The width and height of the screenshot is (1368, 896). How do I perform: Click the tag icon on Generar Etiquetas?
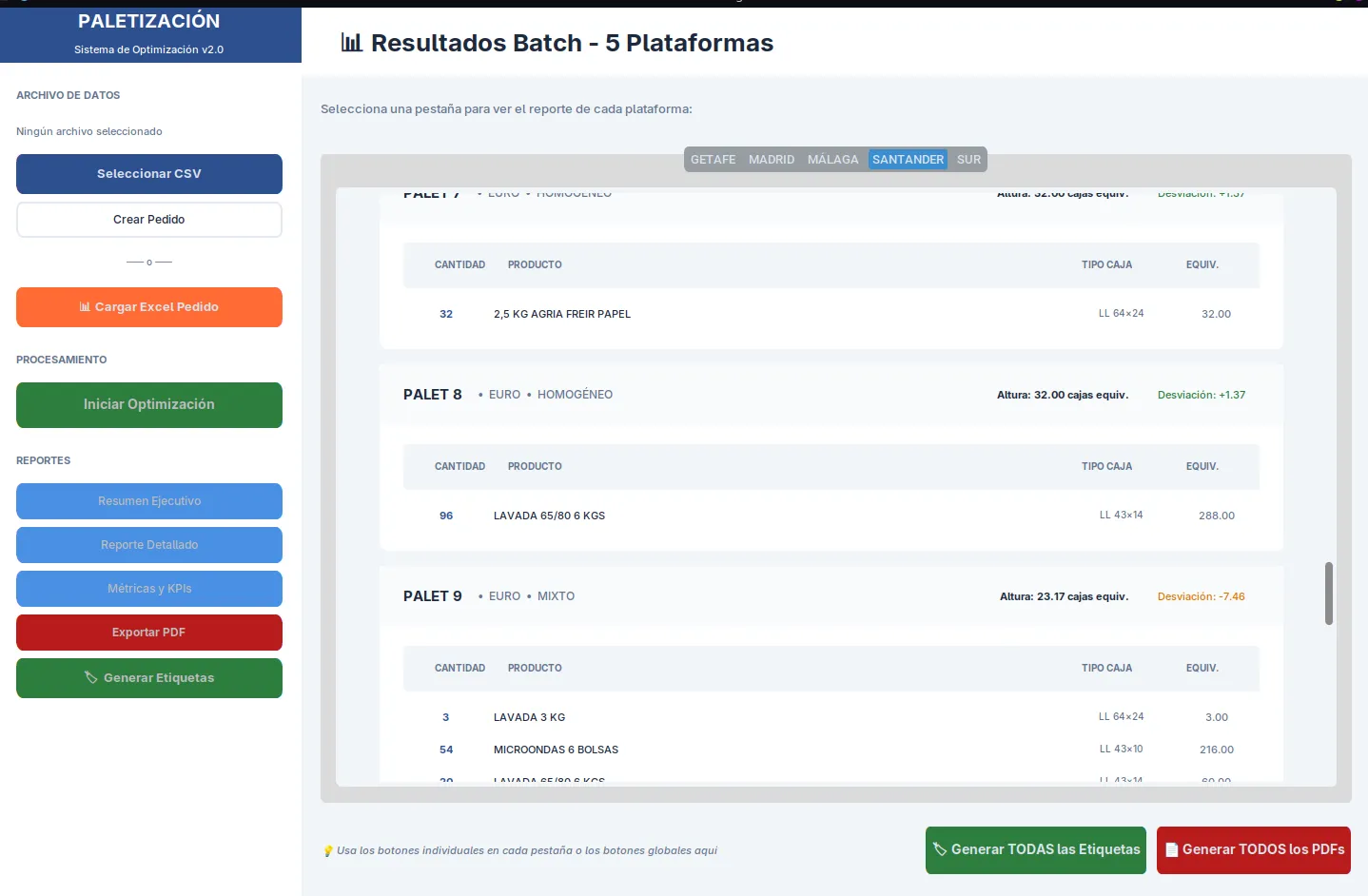point(91,677)
